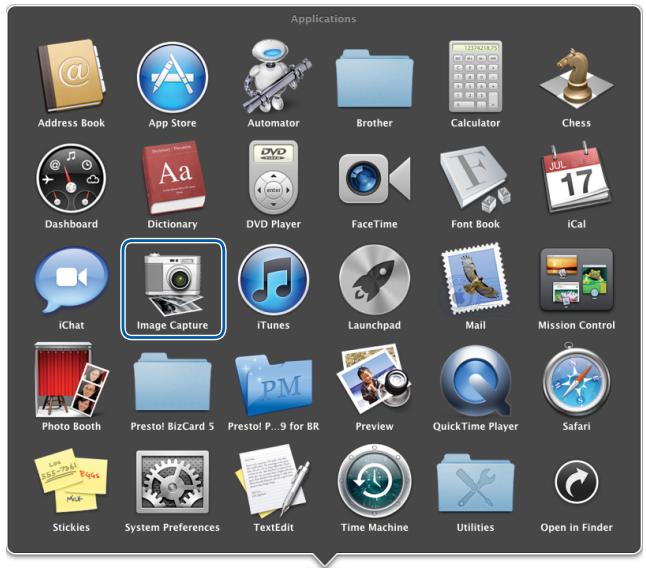Launch TextEdit
This screenshot has width=646, height=568.
pos(274,480)
